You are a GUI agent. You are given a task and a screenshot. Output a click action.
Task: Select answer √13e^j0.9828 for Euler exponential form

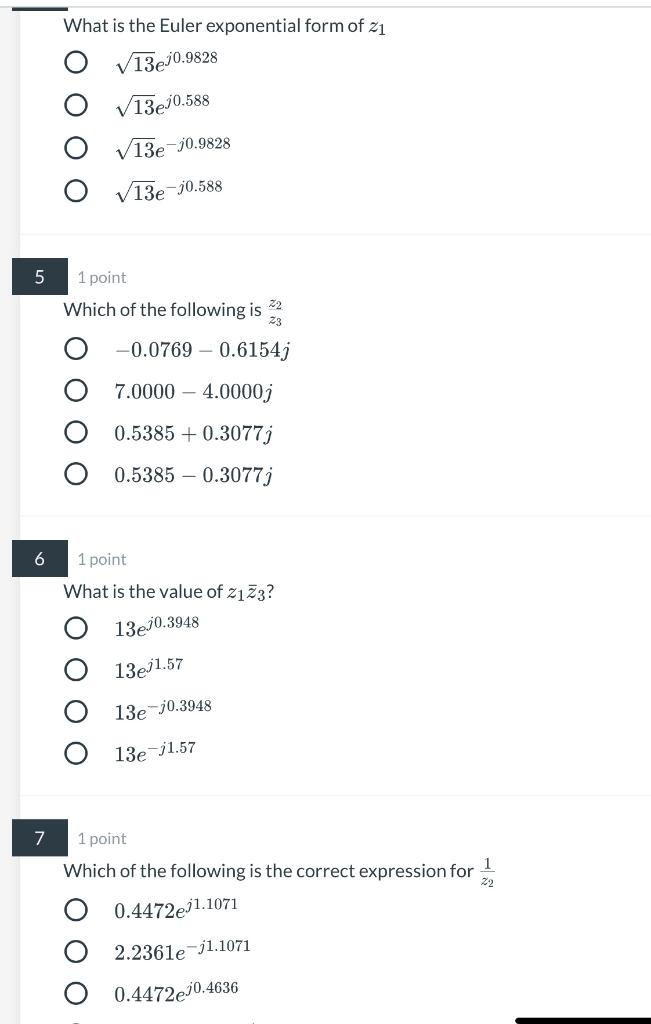click(x=76, y=62)
